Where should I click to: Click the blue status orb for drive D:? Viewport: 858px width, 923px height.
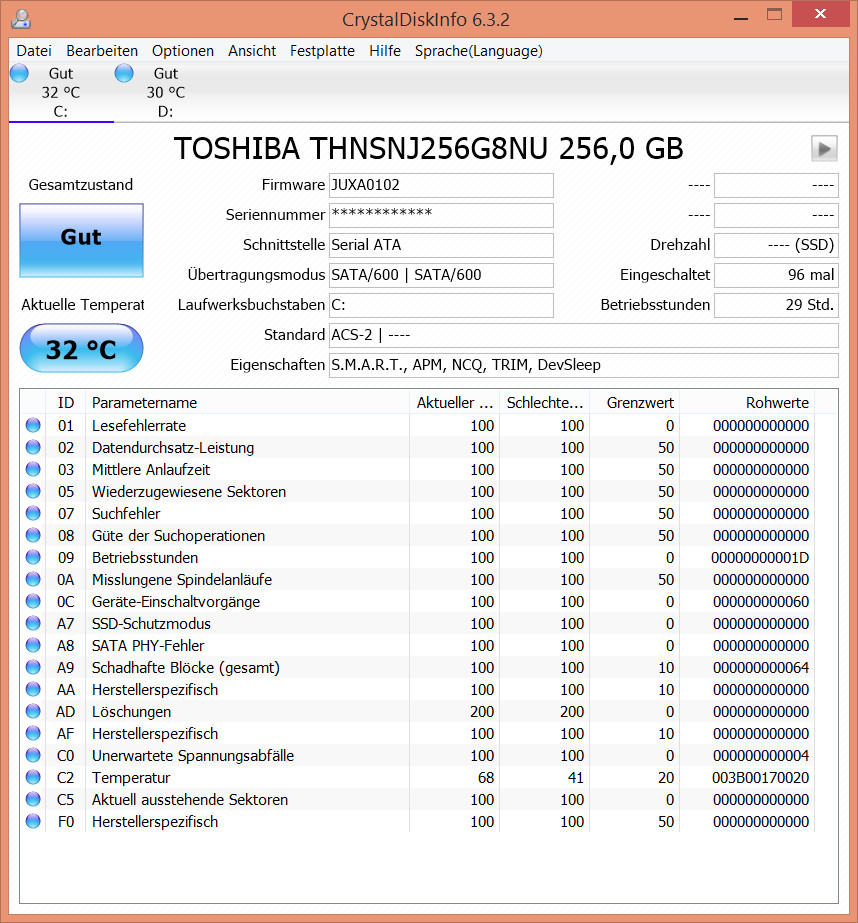point(124,74)
